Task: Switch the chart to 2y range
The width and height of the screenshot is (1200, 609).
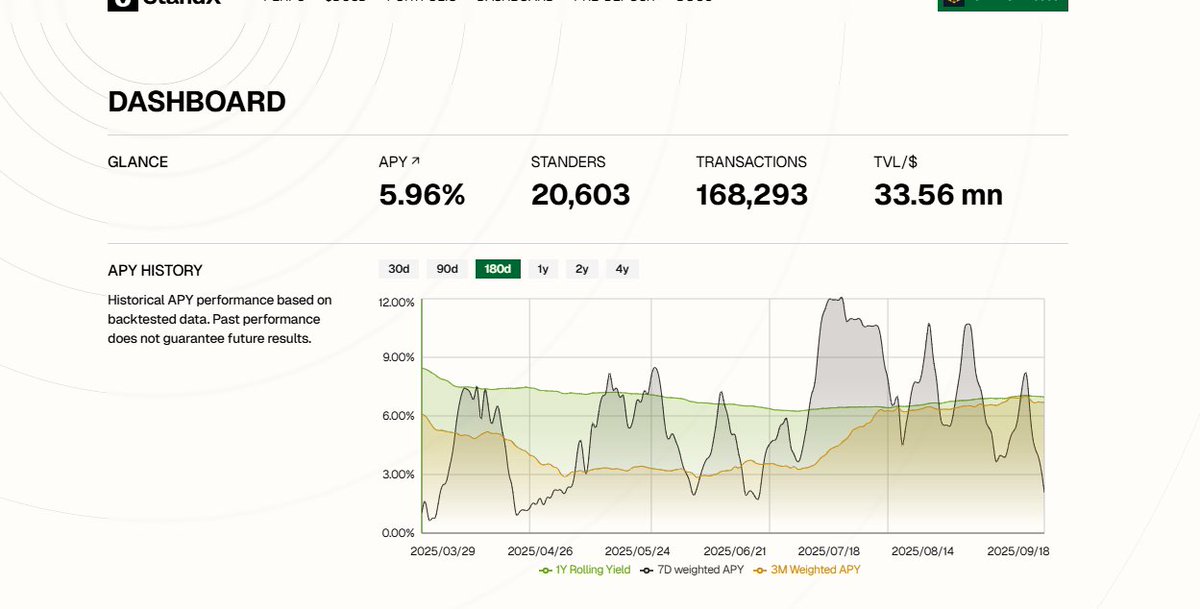Action: coord(582,269)
